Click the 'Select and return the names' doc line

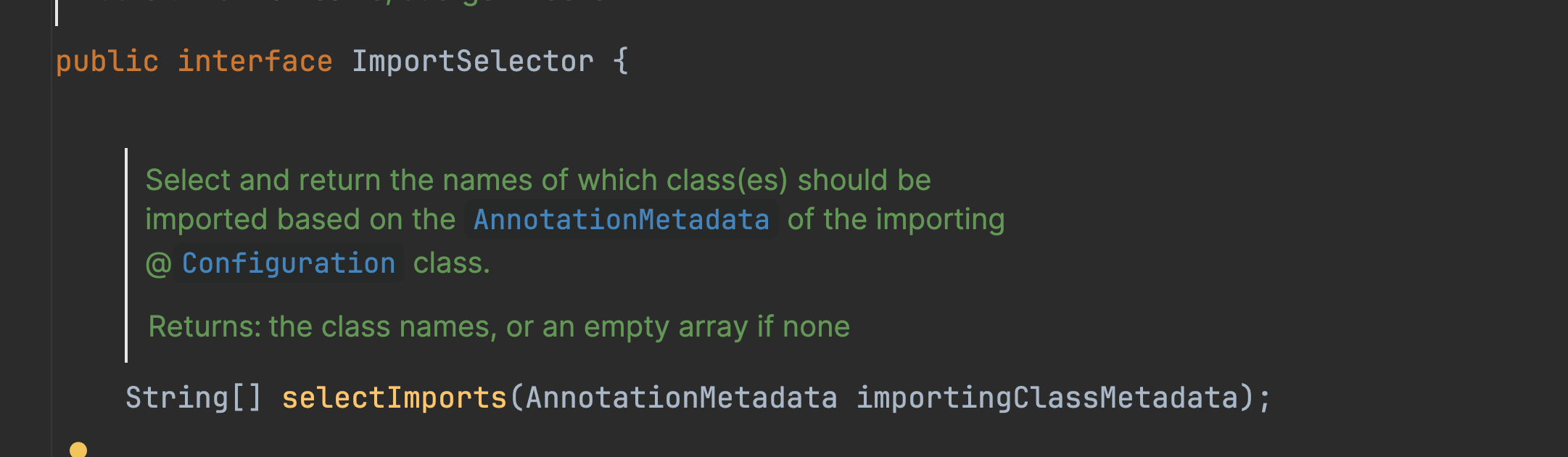pyautogui.click(x=538, y=181)
